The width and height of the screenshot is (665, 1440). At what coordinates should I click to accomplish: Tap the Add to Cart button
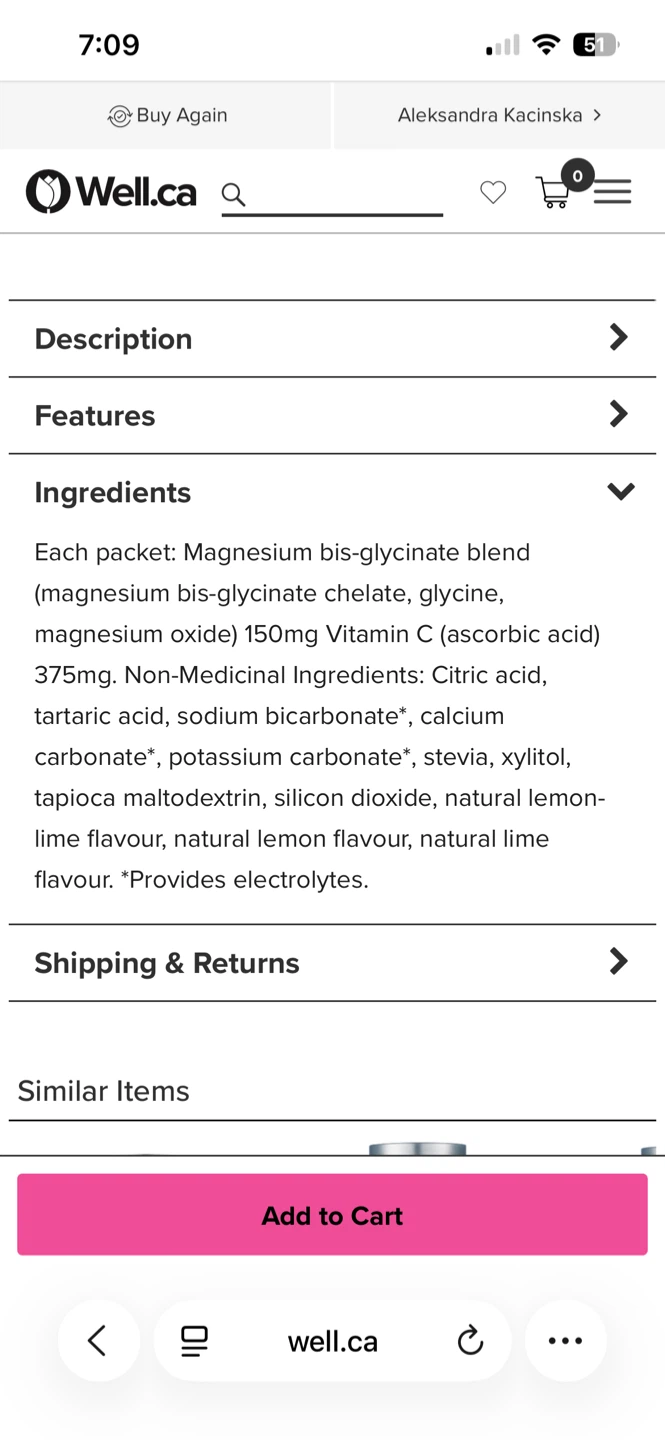coord(332,1214)
